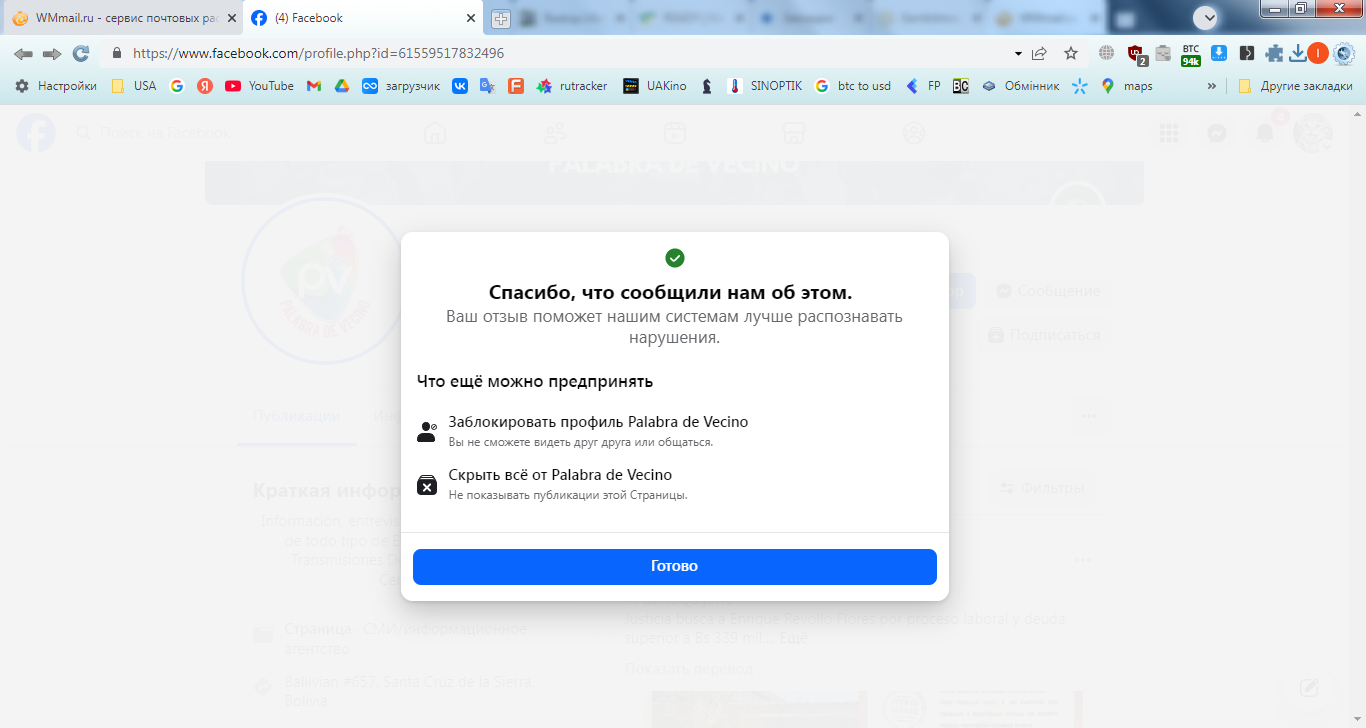
Task: Open the gray globe extension icon
Action: pos(1106,53)
